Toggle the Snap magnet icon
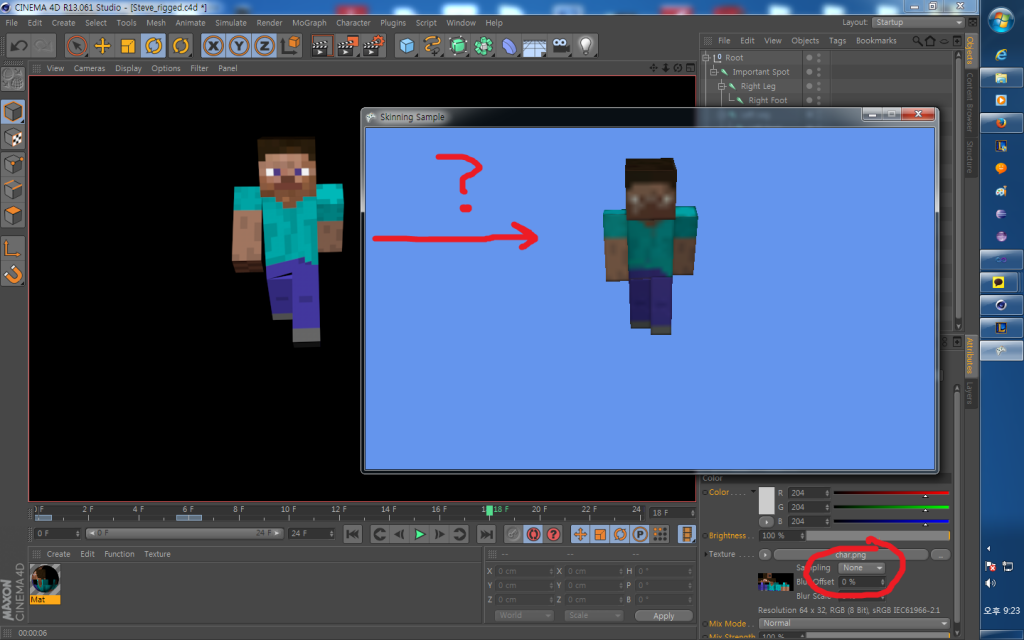Viewport: 1024px width, 640px height. (x=13, y=275)
